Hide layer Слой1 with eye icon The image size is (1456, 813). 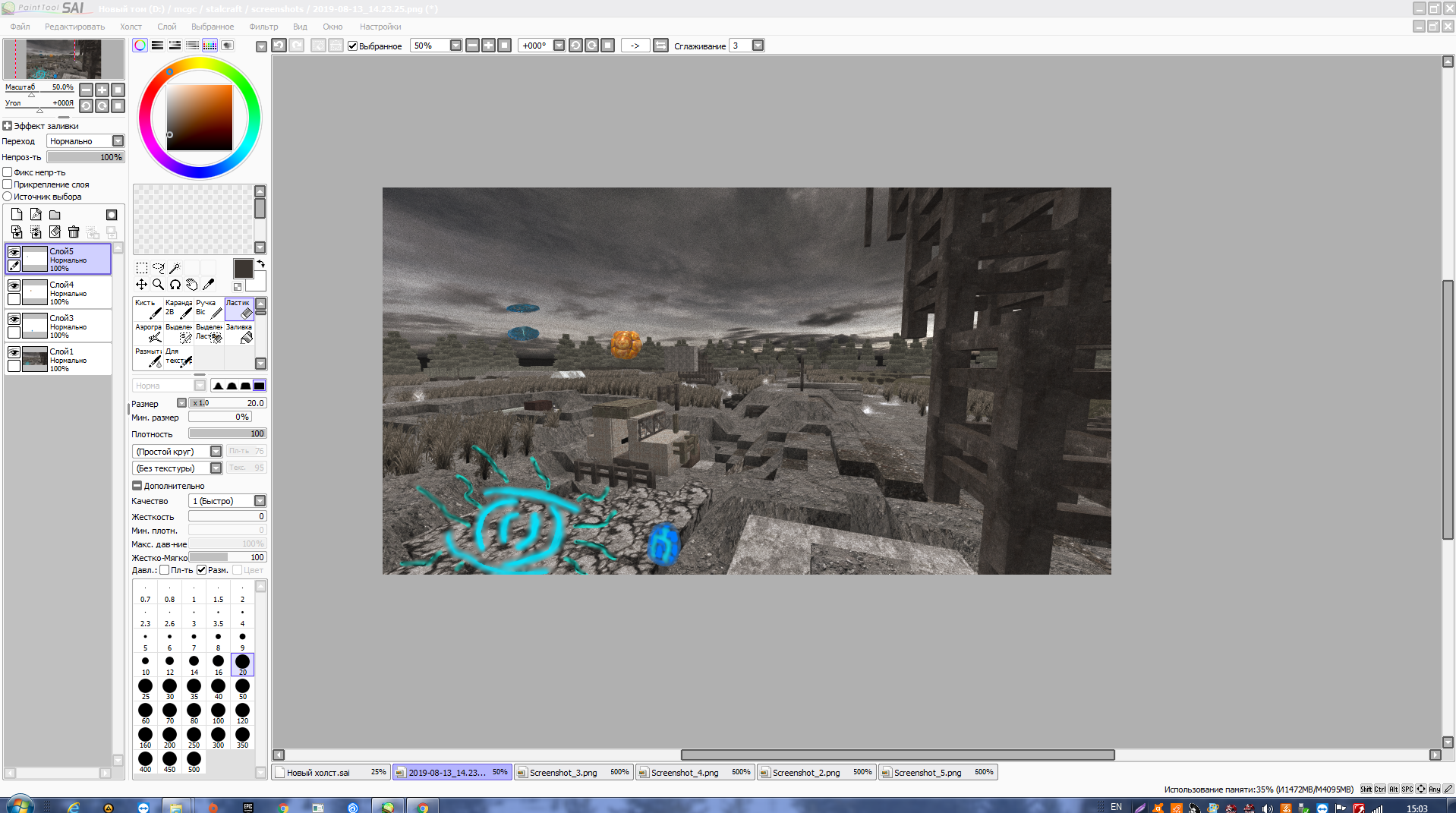pyautogui.click(x=14, y=353)
